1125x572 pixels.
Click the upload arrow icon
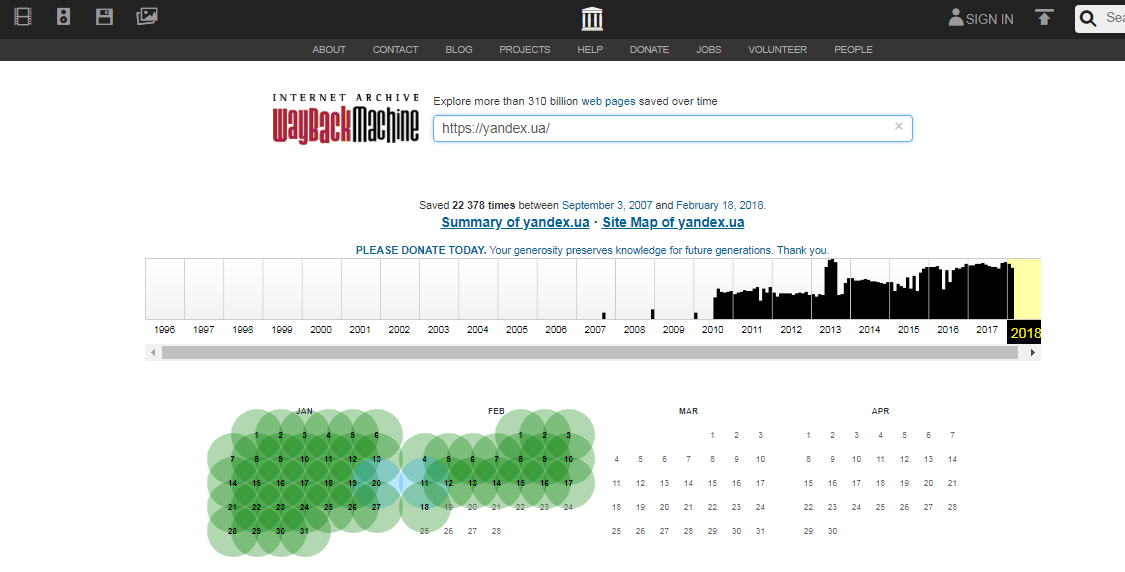tap(1044, 18)
